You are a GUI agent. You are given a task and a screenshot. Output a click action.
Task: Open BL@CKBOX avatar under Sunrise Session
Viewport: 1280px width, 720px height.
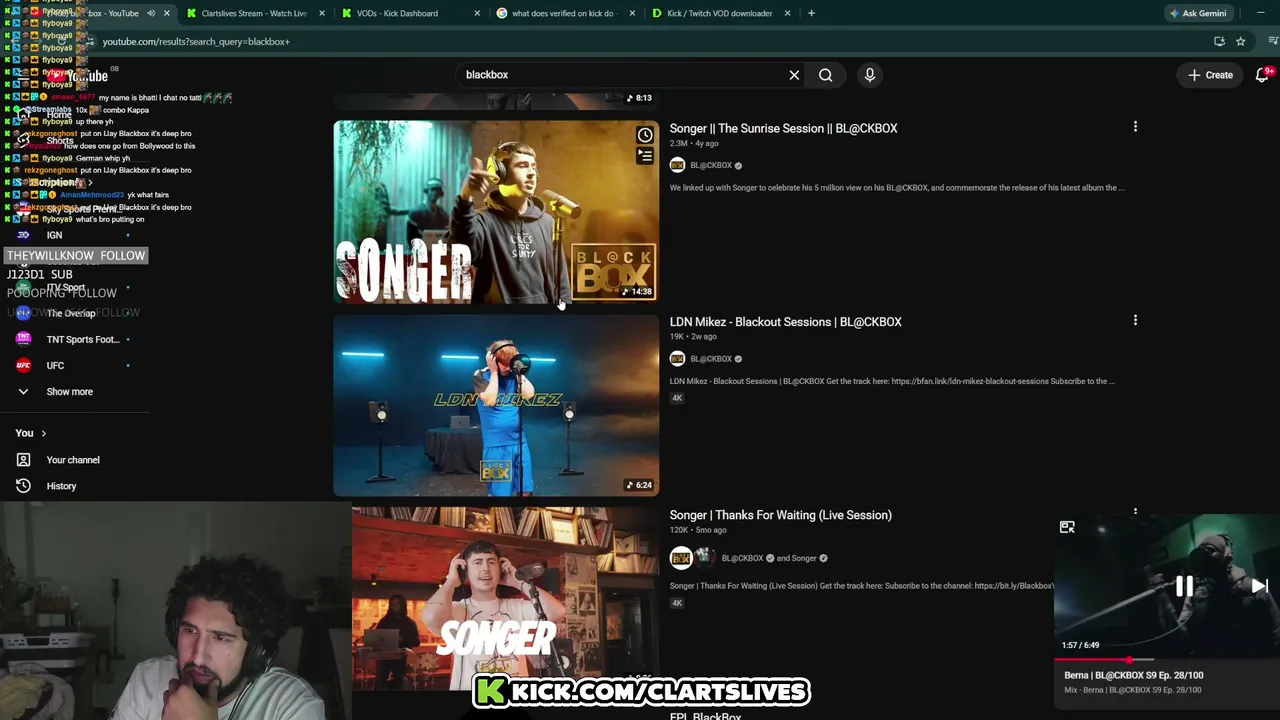tap(677, 165)
